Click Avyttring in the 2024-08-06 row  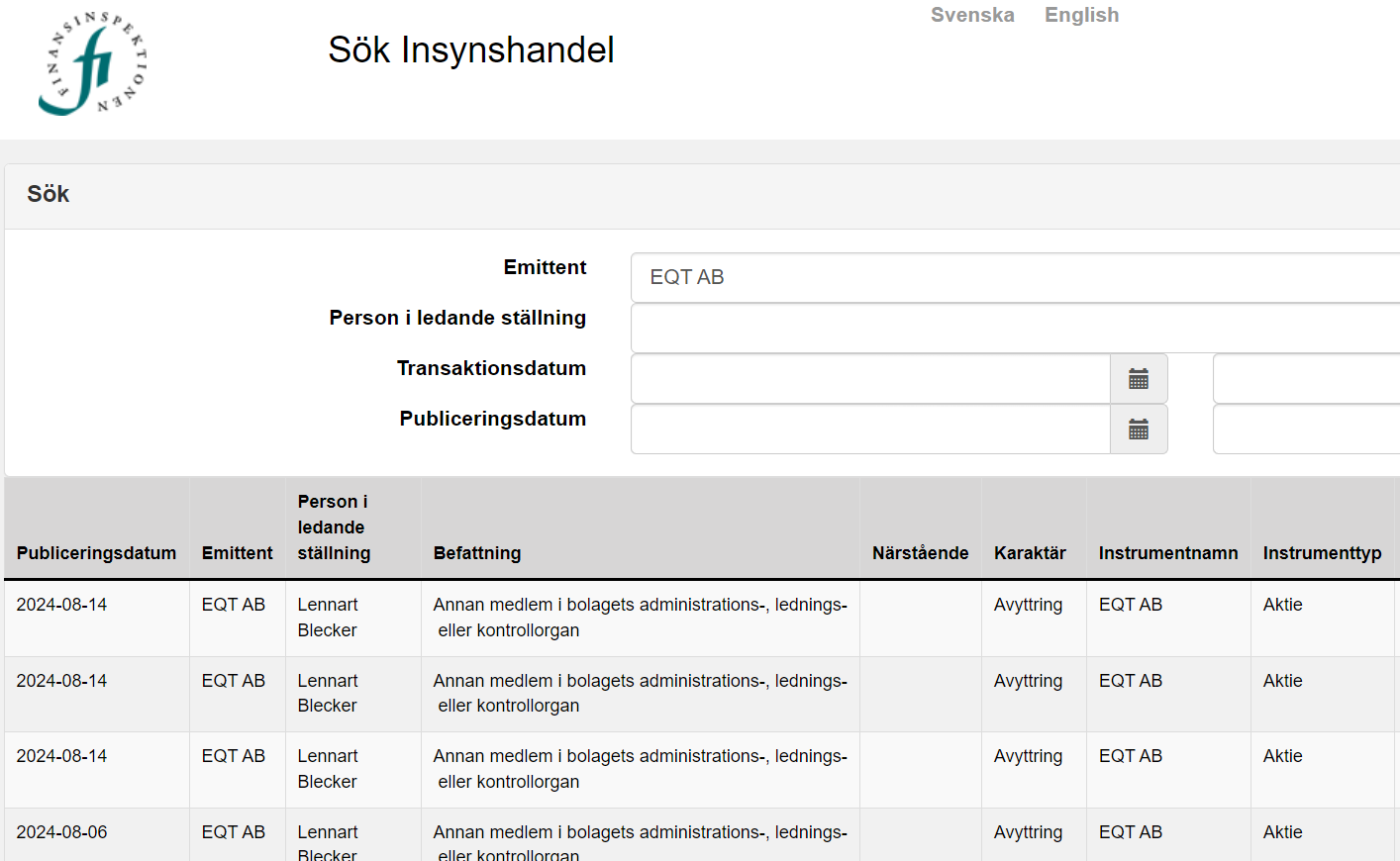[x=1028, y=832]
